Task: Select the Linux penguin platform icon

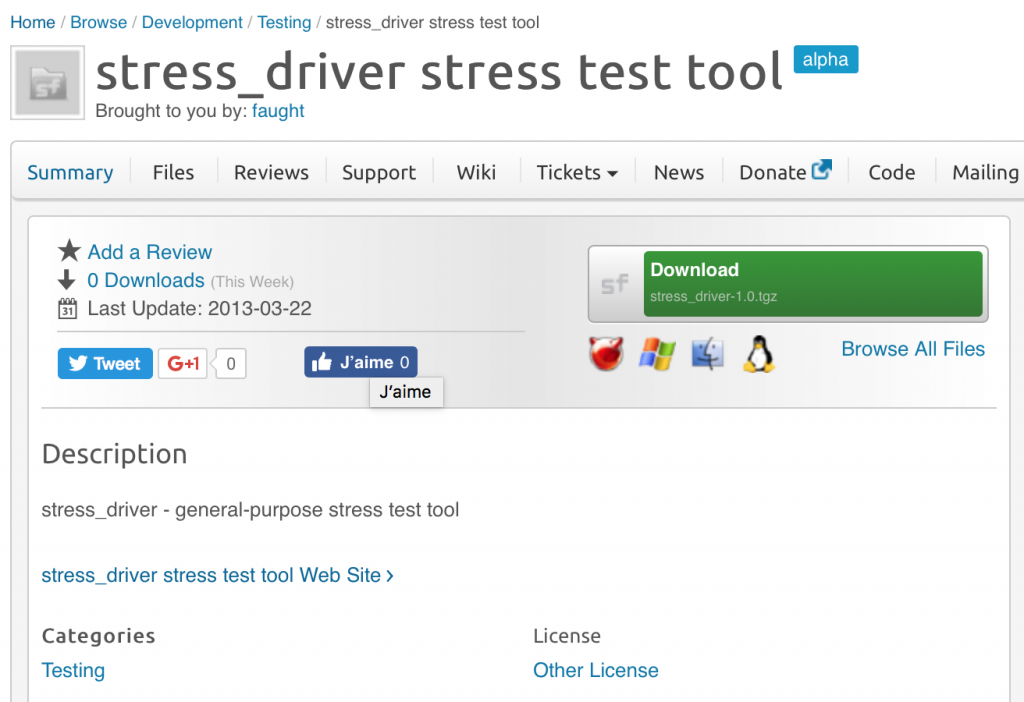Action: [x=758, y=353]
